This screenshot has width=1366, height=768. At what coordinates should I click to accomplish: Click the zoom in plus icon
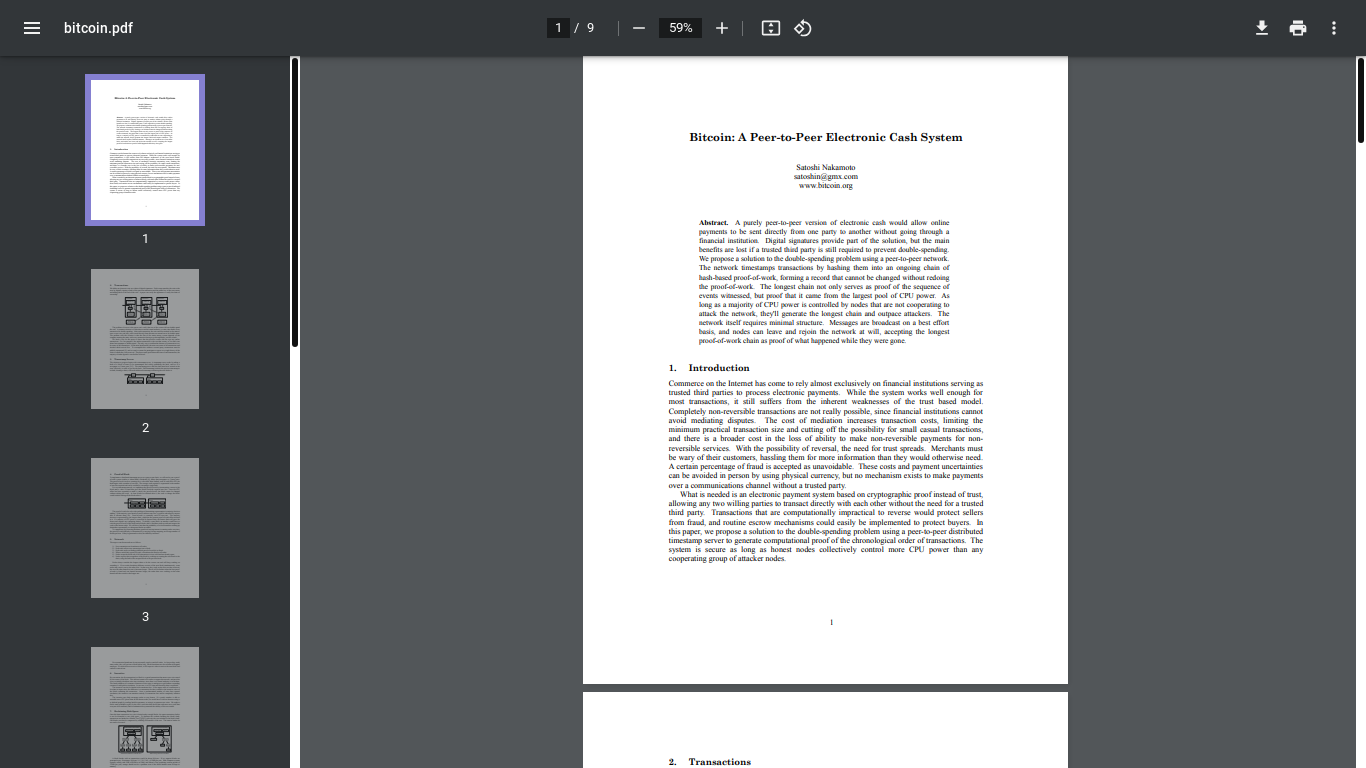click(x=722, y=28)
